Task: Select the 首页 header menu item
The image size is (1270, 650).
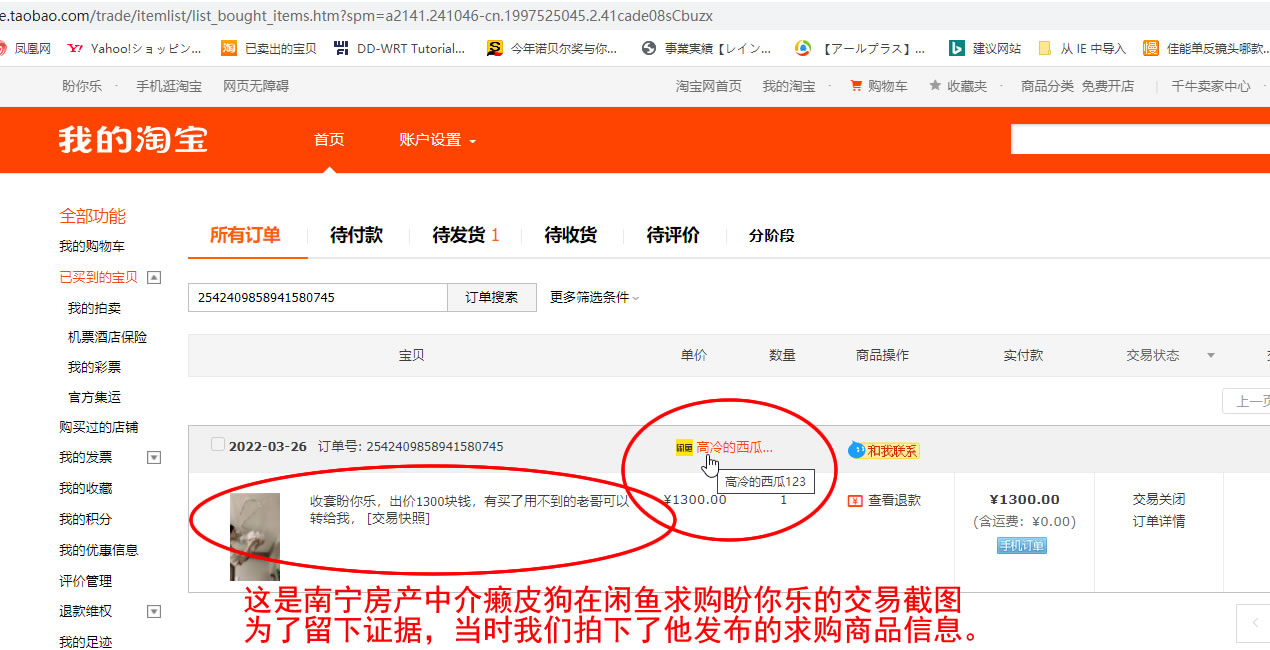Action: [329, 139]
